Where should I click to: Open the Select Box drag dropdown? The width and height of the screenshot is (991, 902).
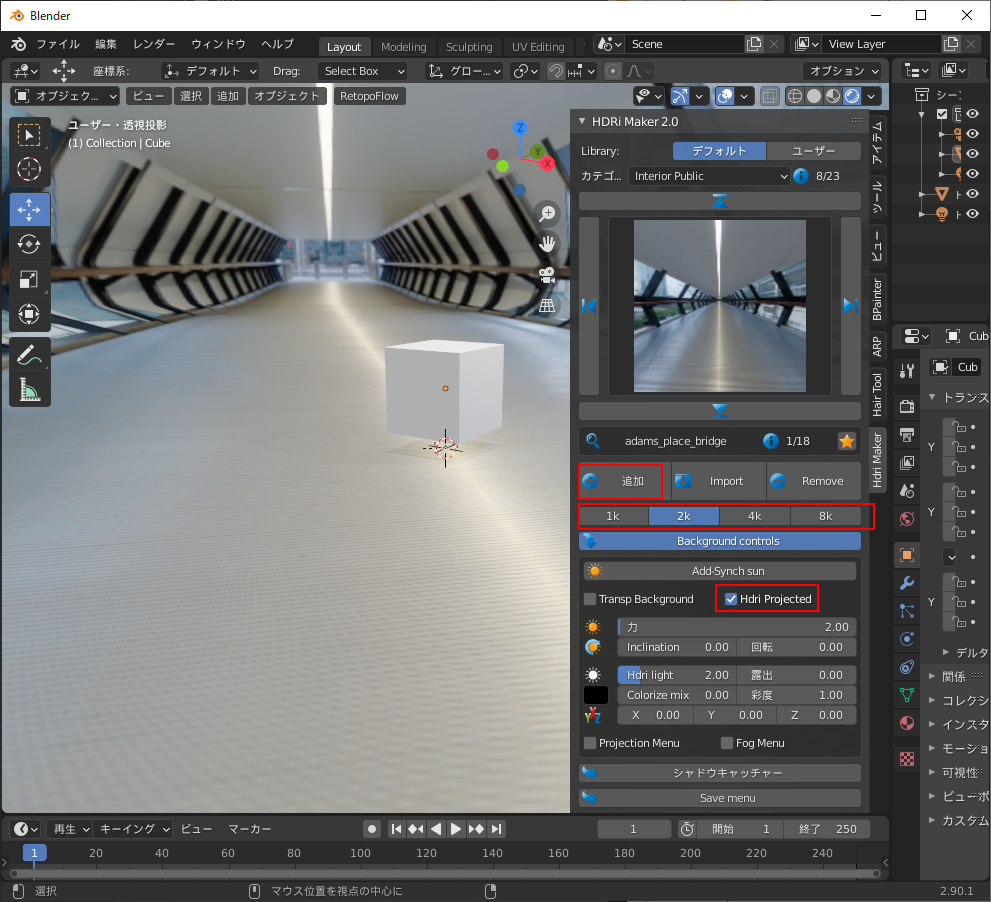[x=363, y=71]
